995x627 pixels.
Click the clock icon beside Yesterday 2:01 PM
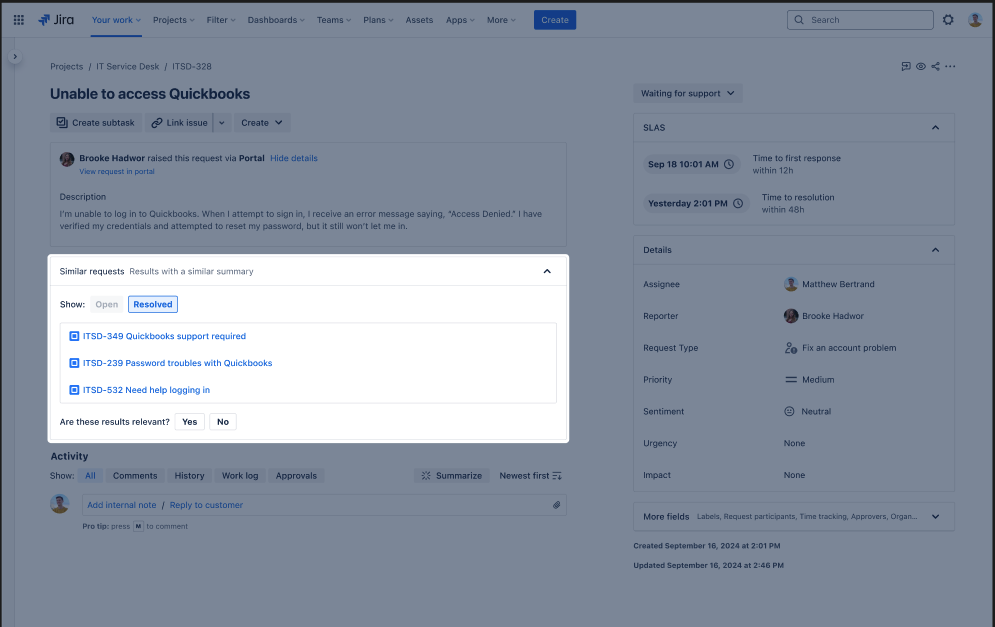(x=738, y=204)
